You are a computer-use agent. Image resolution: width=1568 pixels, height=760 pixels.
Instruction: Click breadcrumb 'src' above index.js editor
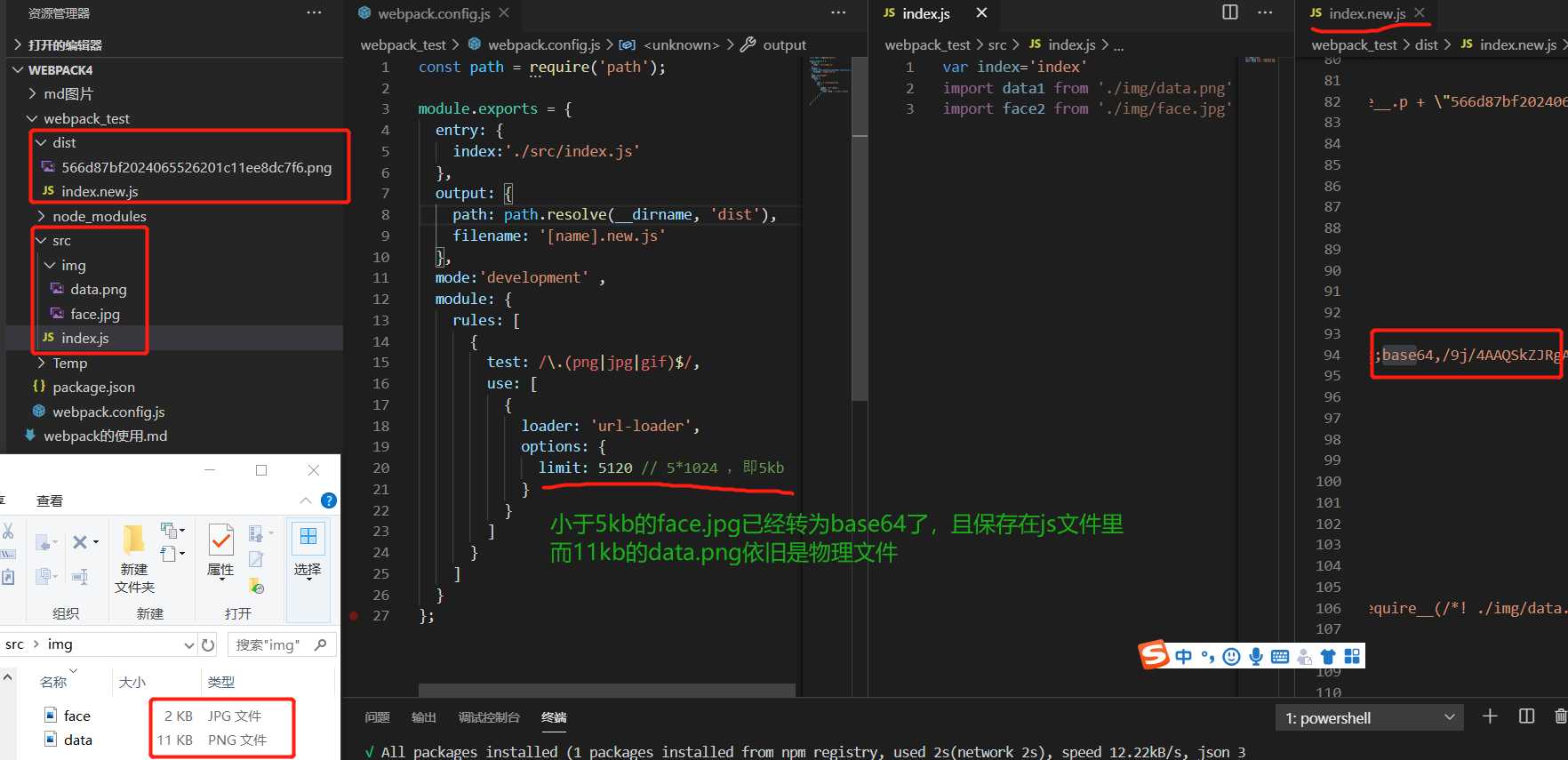click(997, 44)
